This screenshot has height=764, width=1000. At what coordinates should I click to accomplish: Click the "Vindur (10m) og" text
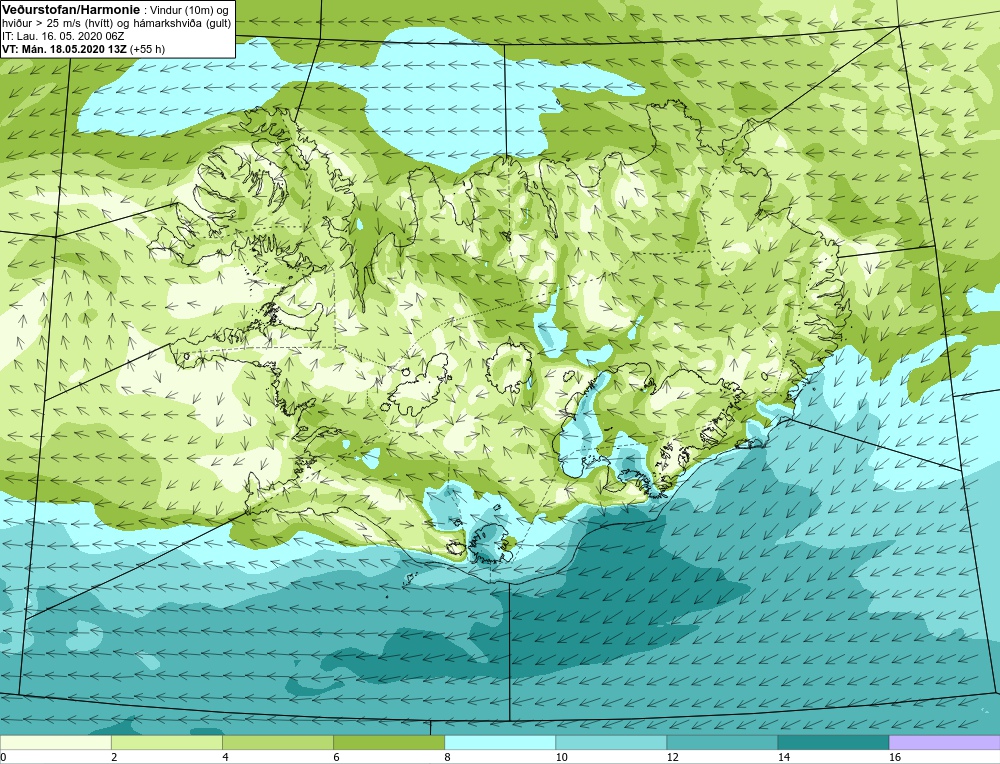[189, 10]
